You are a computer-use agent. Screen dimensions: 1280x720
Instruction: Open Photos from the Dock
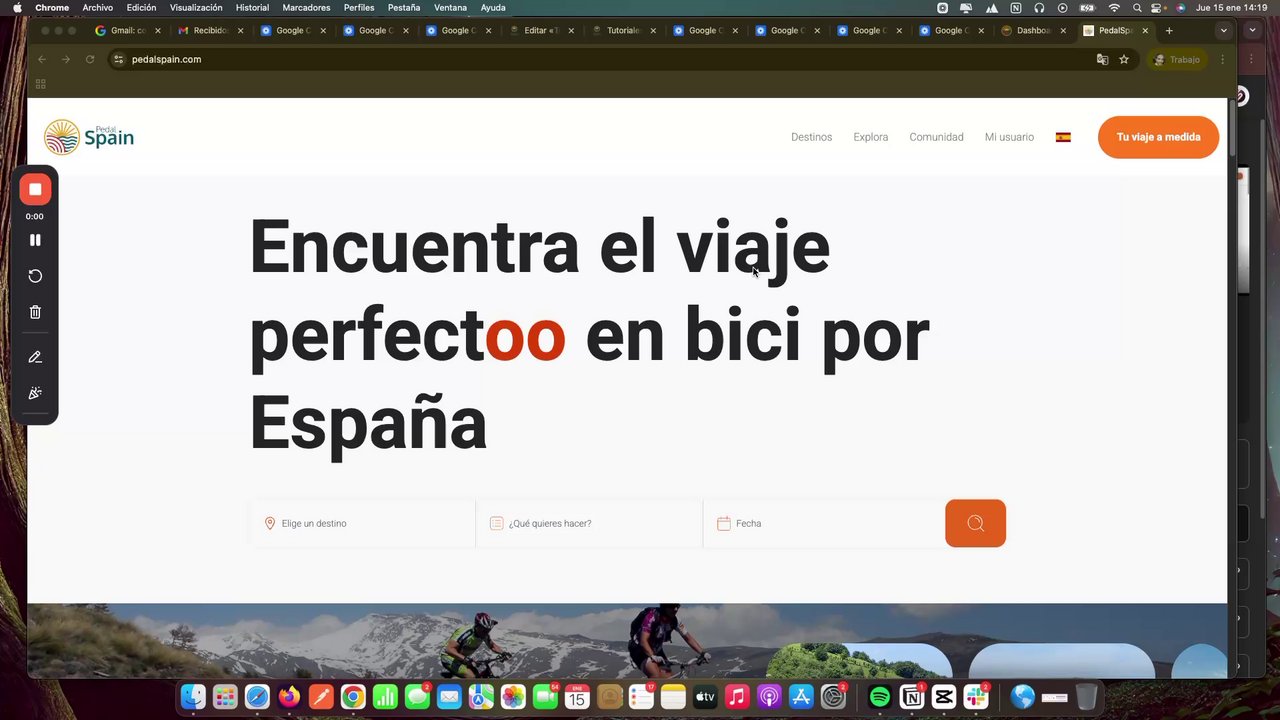[x=513, y=696]
